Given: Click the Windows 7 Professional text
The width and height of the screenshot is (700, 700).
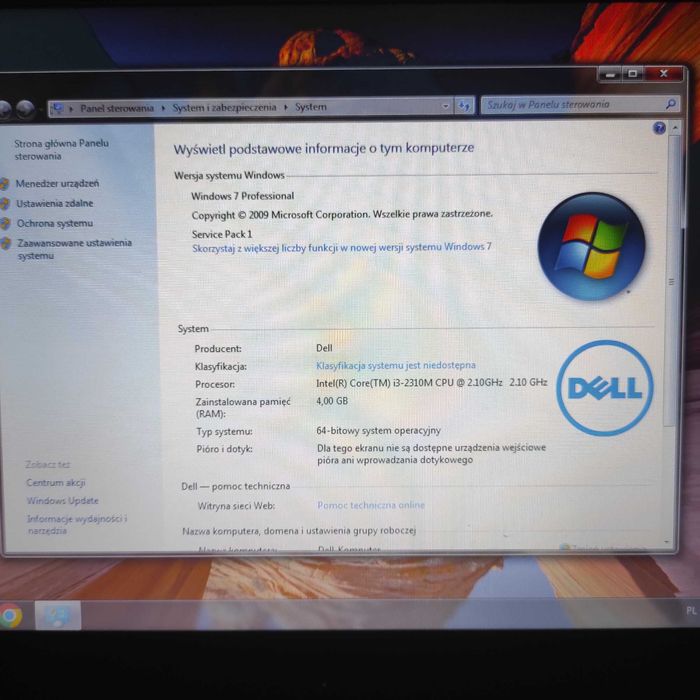Looking at the screenshot, I should pyautogui.click(x=242, y=196).
